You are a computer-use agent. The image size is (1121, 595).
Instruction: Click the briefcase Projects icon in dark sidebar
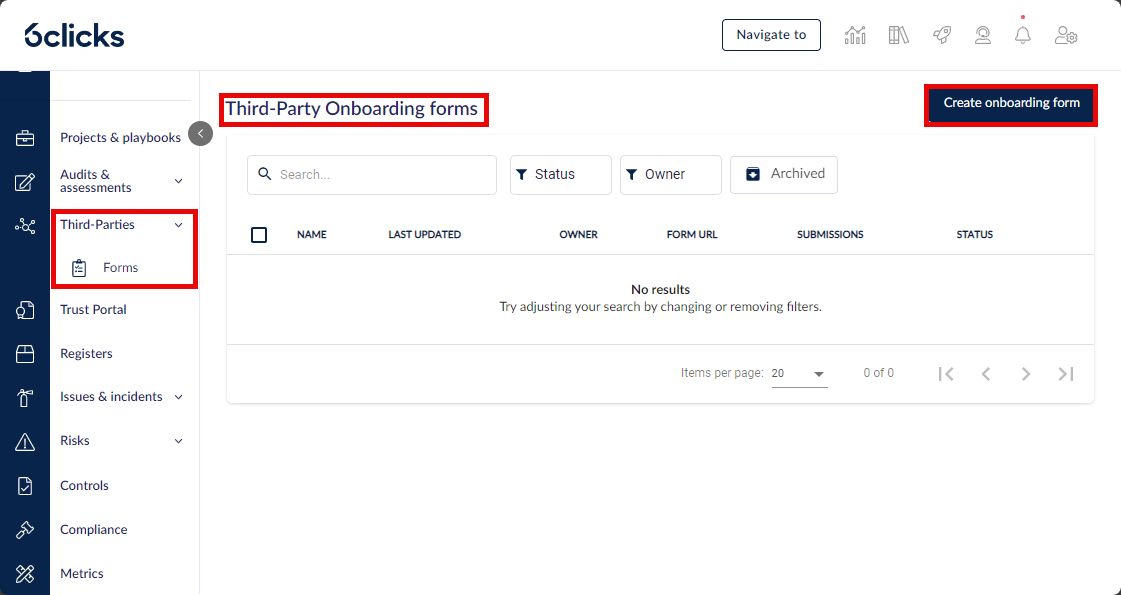pyautogui.click(x=25, y=138)
